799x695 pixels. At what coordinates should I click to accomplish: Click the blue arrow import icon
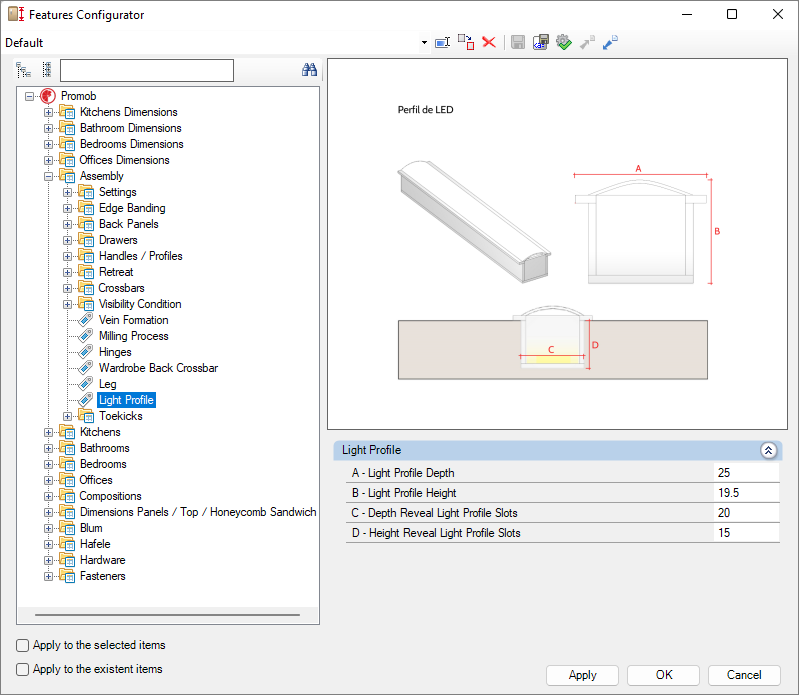click(610, 43)
